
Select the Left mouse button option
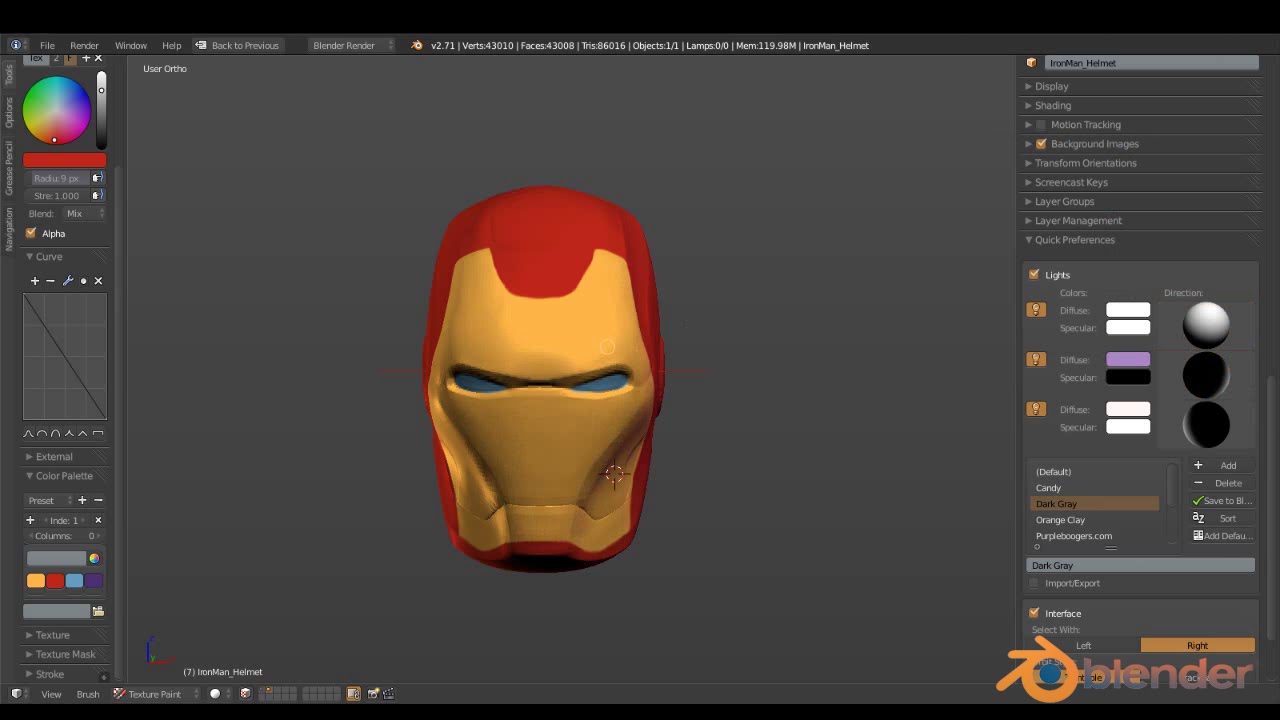[x=1084, y=645]
